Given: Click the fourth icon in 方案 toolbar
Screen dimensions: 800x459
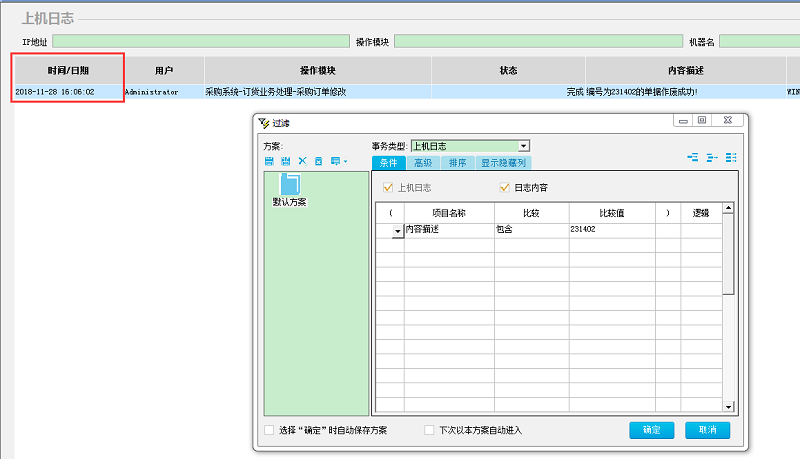Looking at the screenshot, I should click(318, 161).
